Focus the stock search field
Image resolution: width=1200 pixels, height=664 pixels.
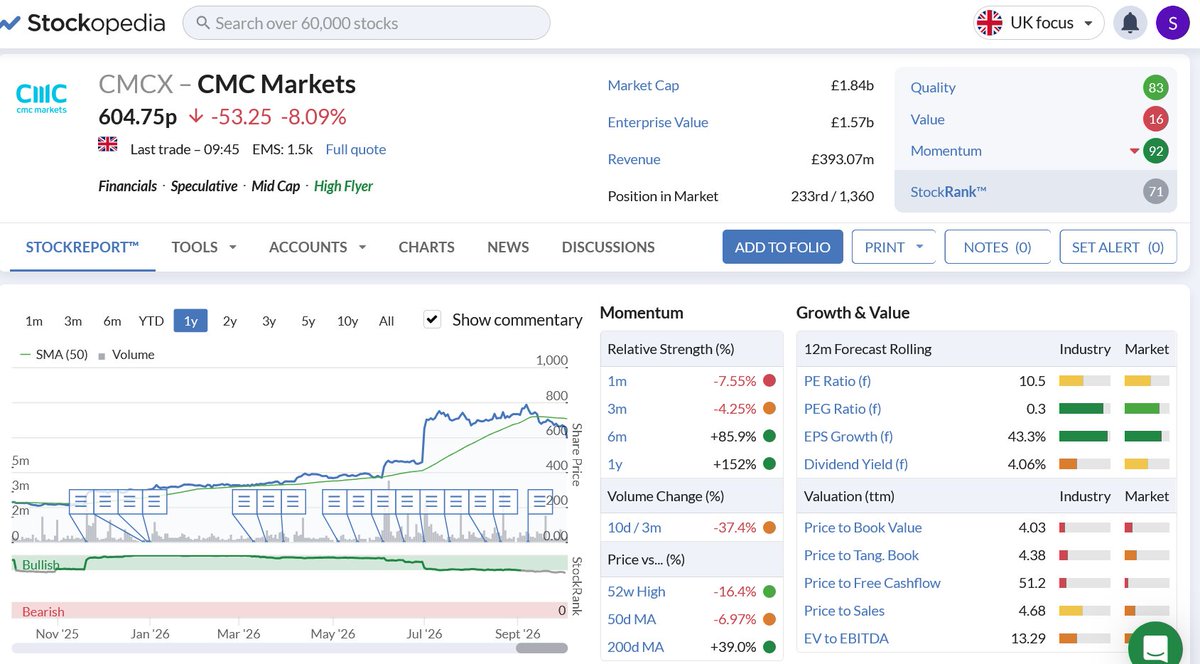tap(366, 23)
